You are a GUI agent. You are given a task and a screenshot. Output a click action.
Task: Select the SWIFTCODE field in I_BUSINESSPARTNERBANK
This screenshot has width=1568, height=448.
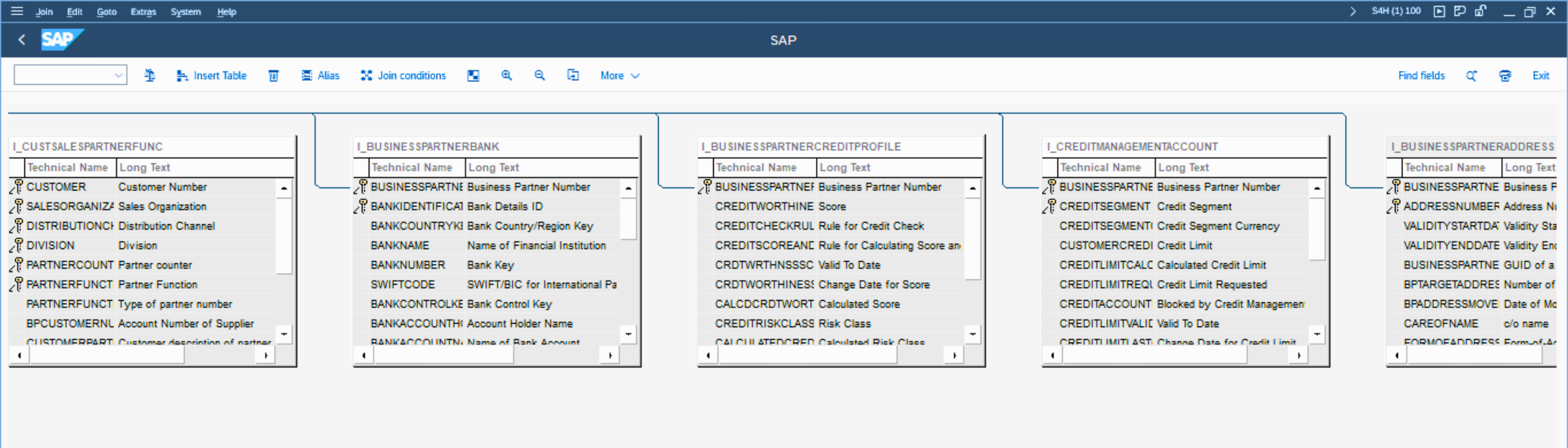402,284
